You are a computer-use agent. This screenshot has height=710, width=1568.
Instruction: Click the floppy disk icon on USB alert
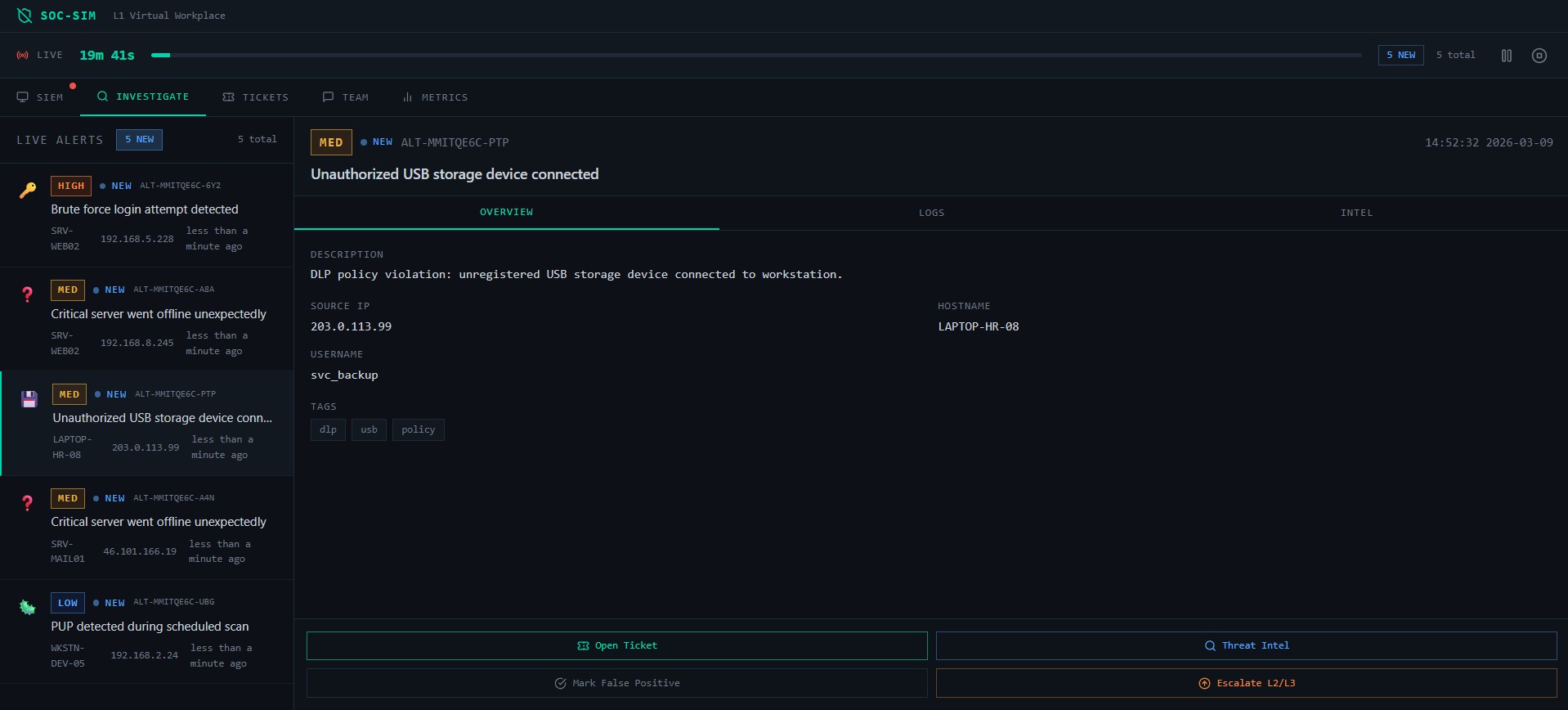coord(29,399)
